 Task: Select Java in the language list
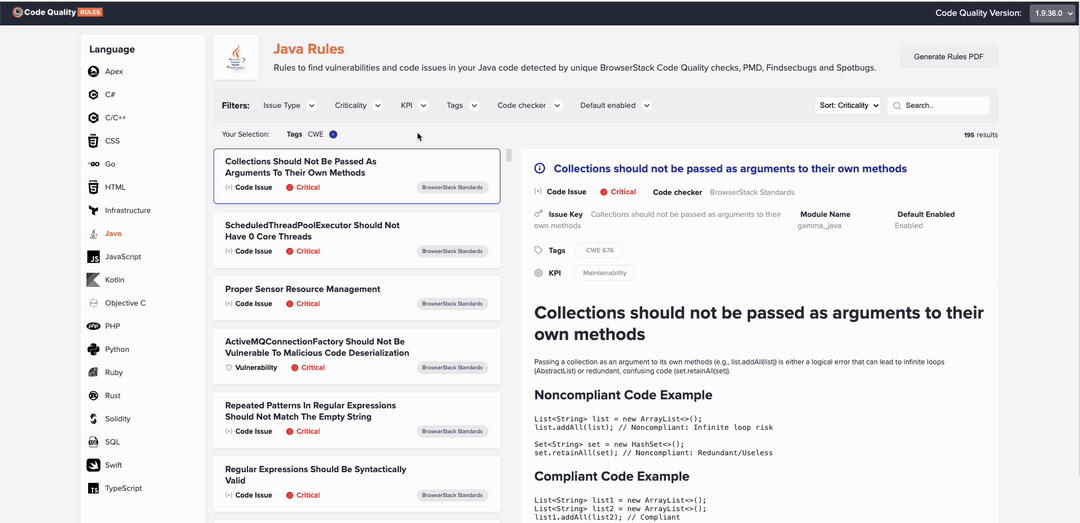click(113, 234)
